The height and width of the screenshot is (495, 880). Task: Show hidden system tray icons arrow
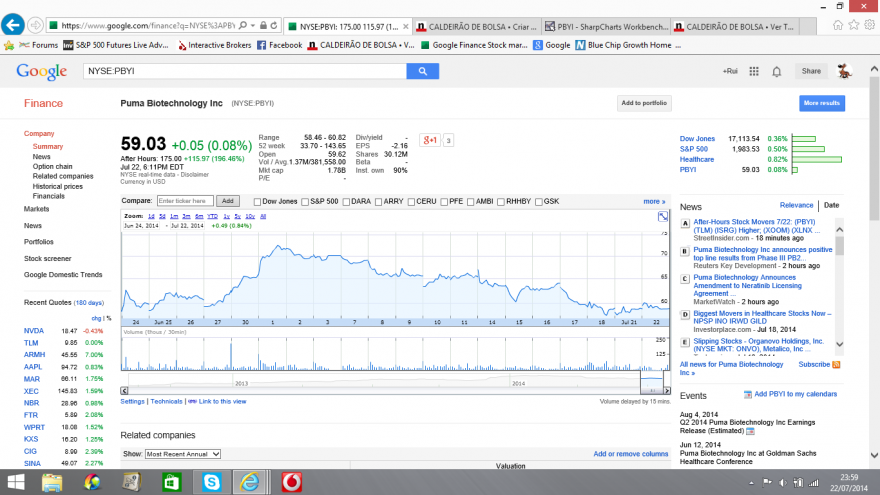coord(751,483)
